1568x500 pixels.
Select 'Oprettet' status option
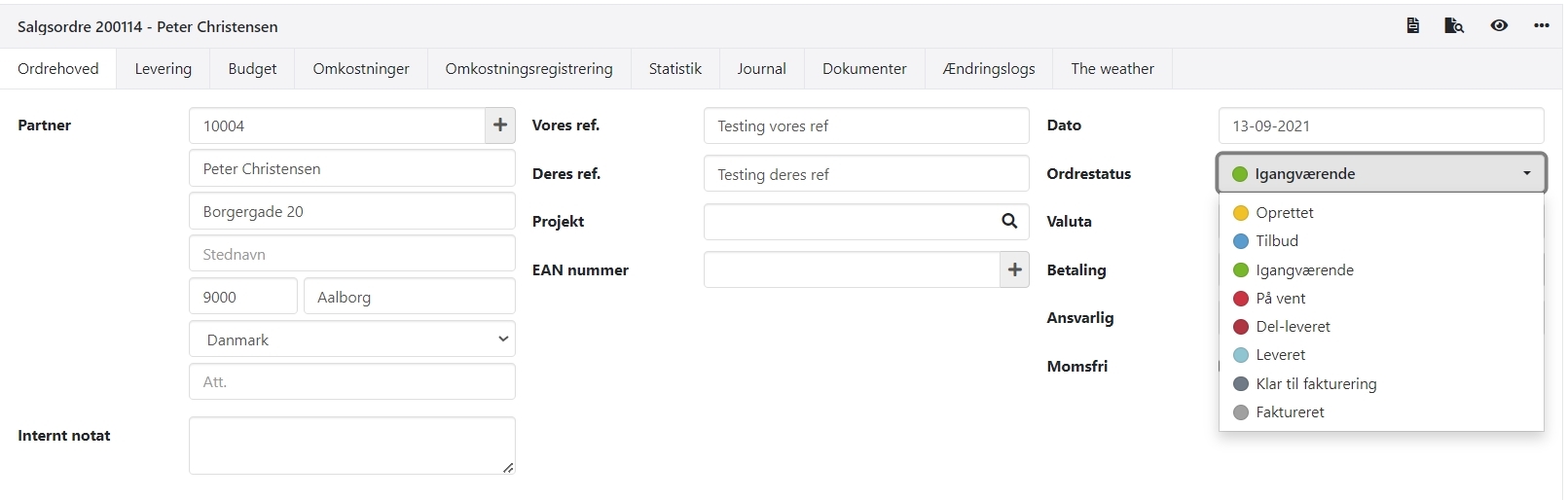[x=1284, y=213]
